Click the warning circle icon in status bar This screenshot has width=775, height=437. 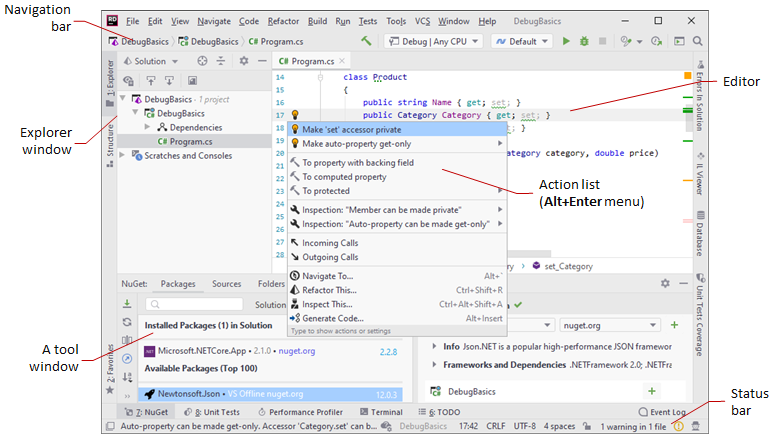click(679, 426)
